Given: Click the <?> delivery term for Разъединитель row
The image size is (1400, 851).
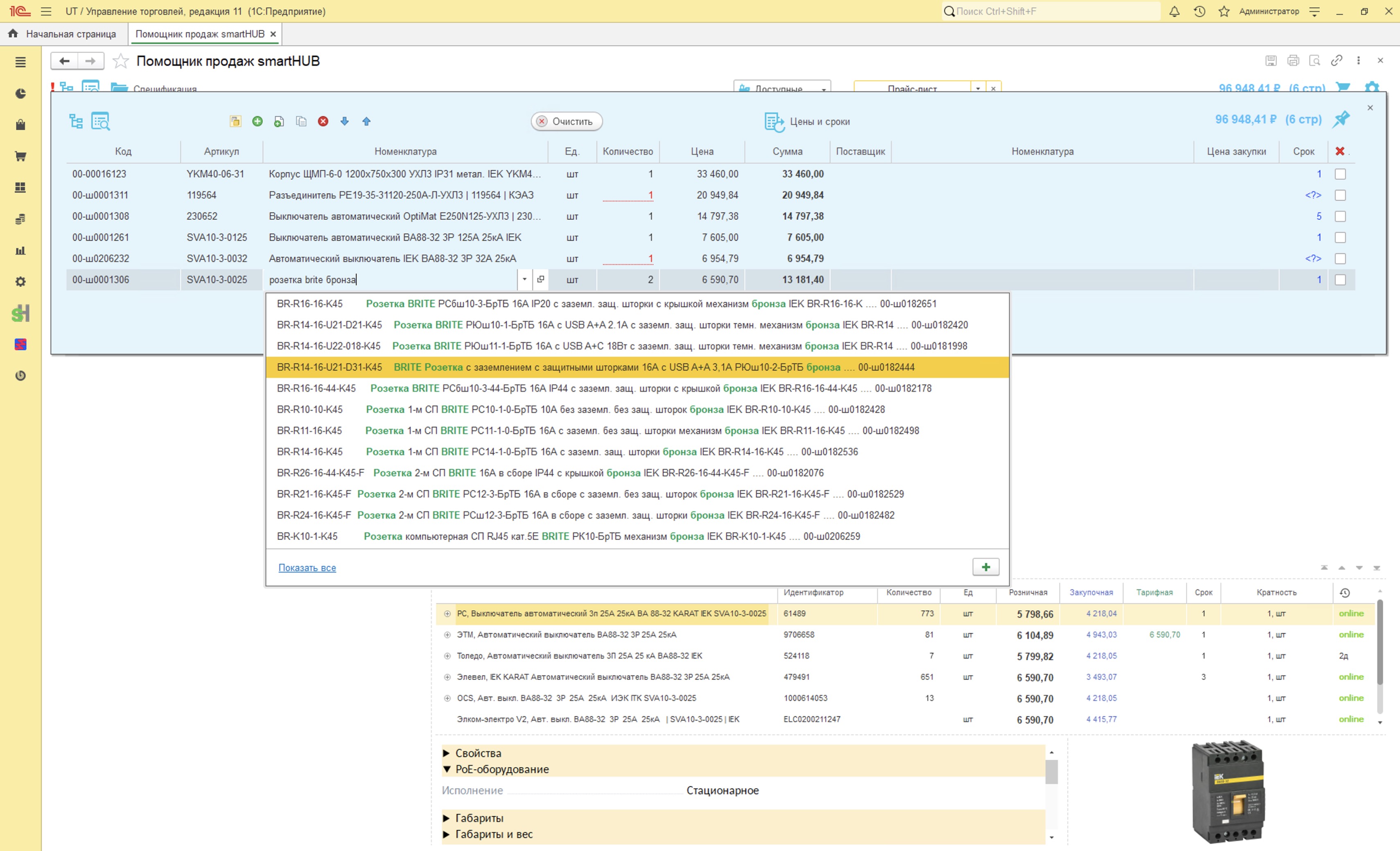Looking at the screenshot, I should click(x=1312, y=195).
